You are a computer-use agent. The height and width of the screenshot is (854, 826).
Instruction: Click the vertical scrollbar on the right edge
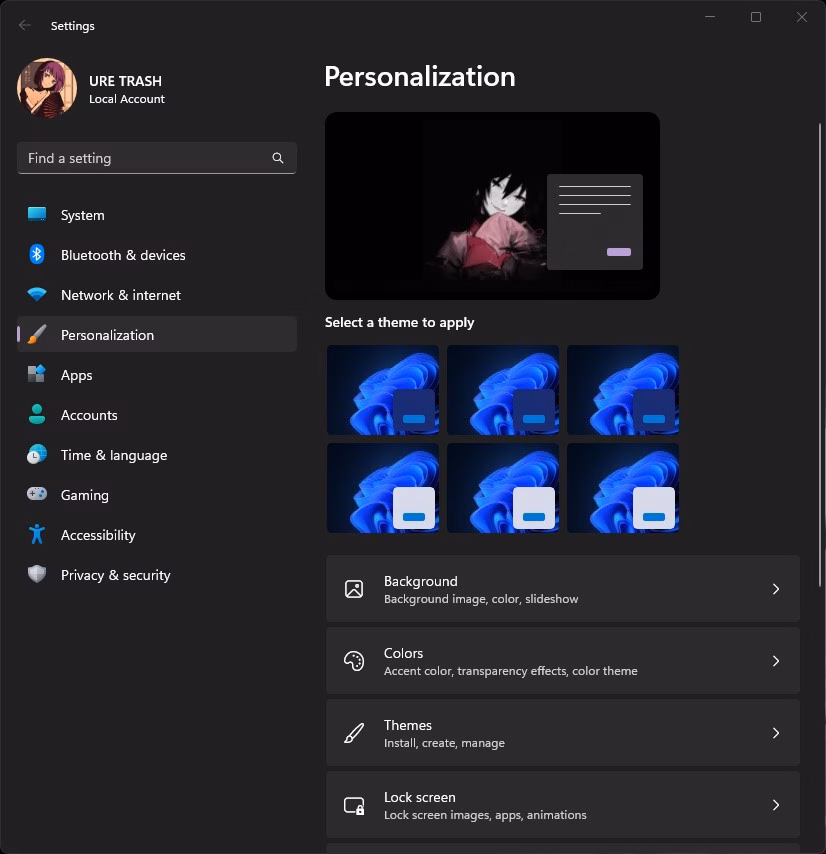coord(819,355)
